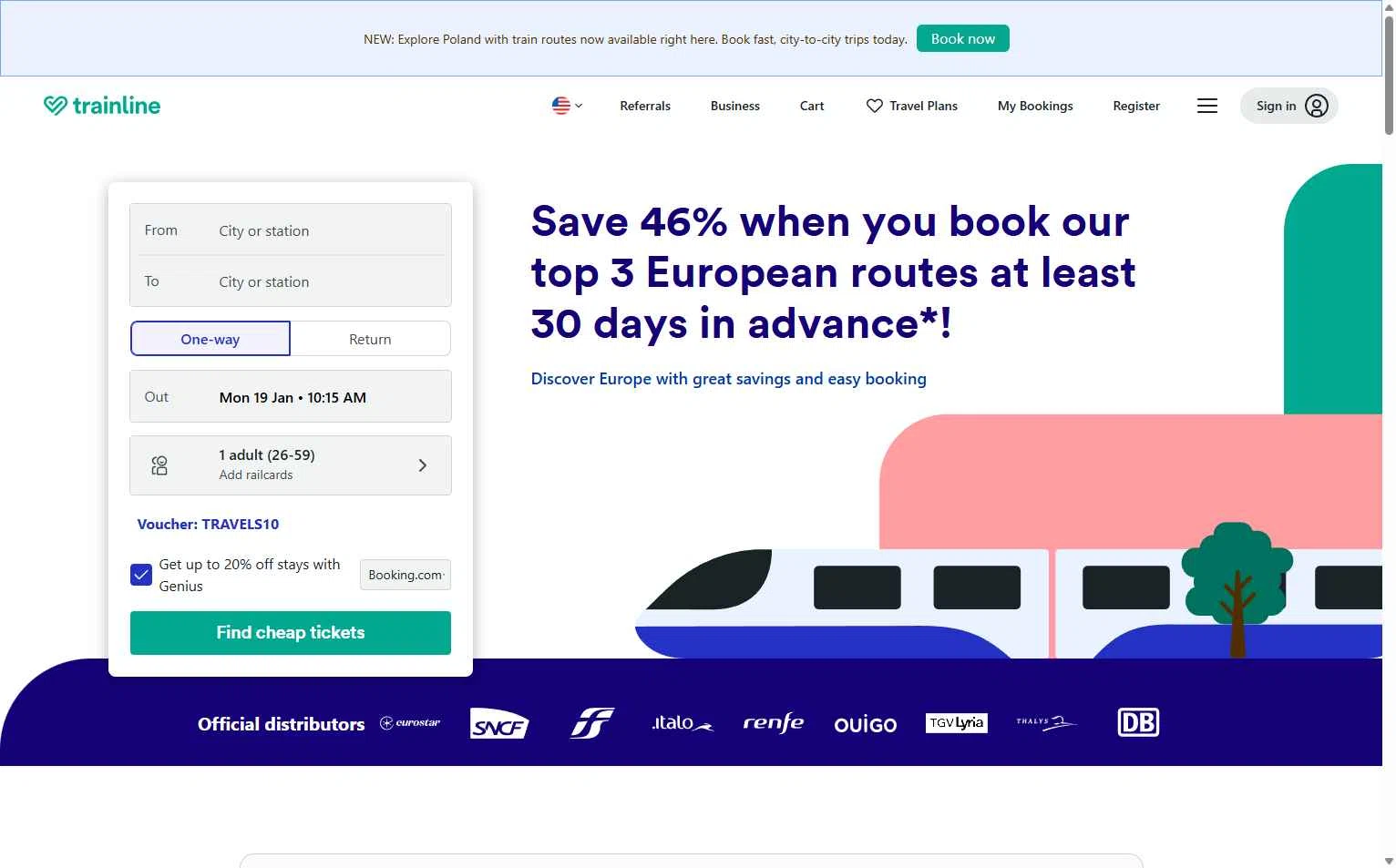Click the Eurostar distributor logo
Viewport: 1396px width, 868px height.
410,723
